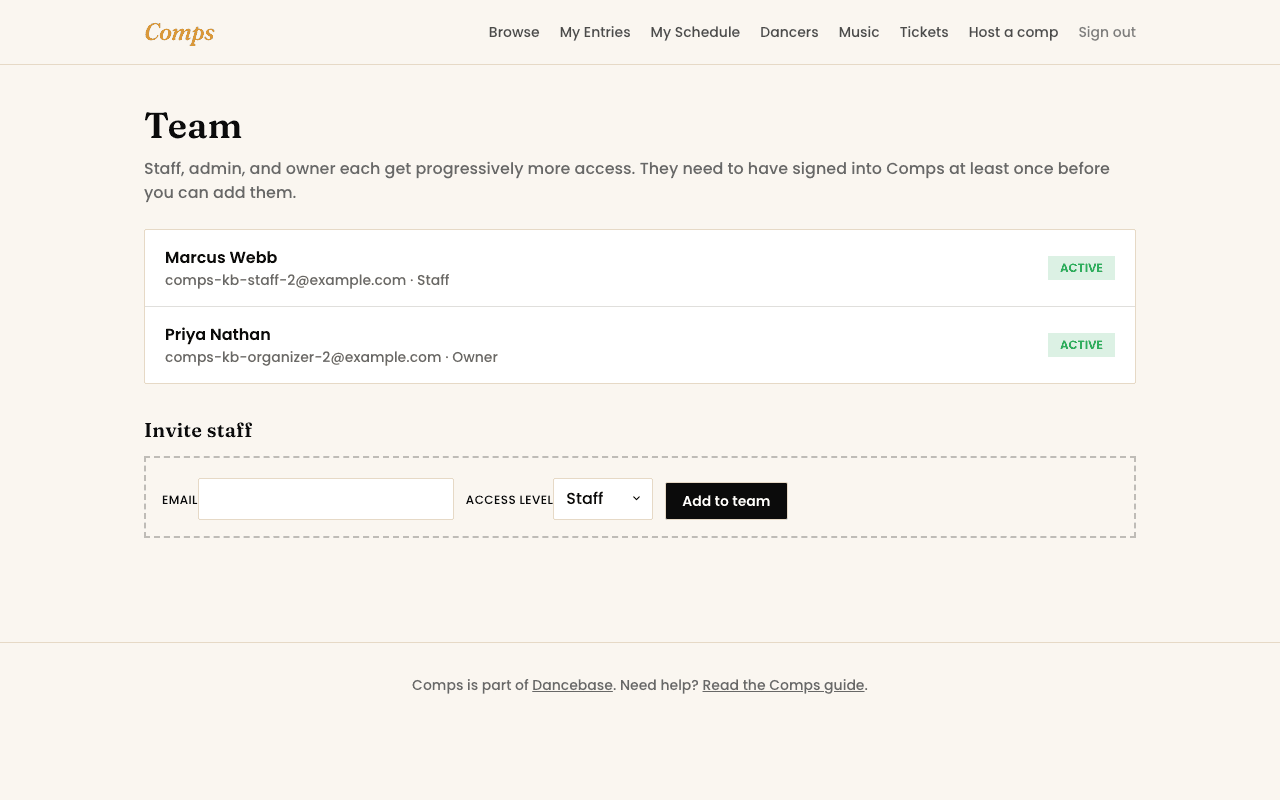This screenshot has width=1280, height=800.
Task: Focus the Email input field
Action: pos(326,499)
